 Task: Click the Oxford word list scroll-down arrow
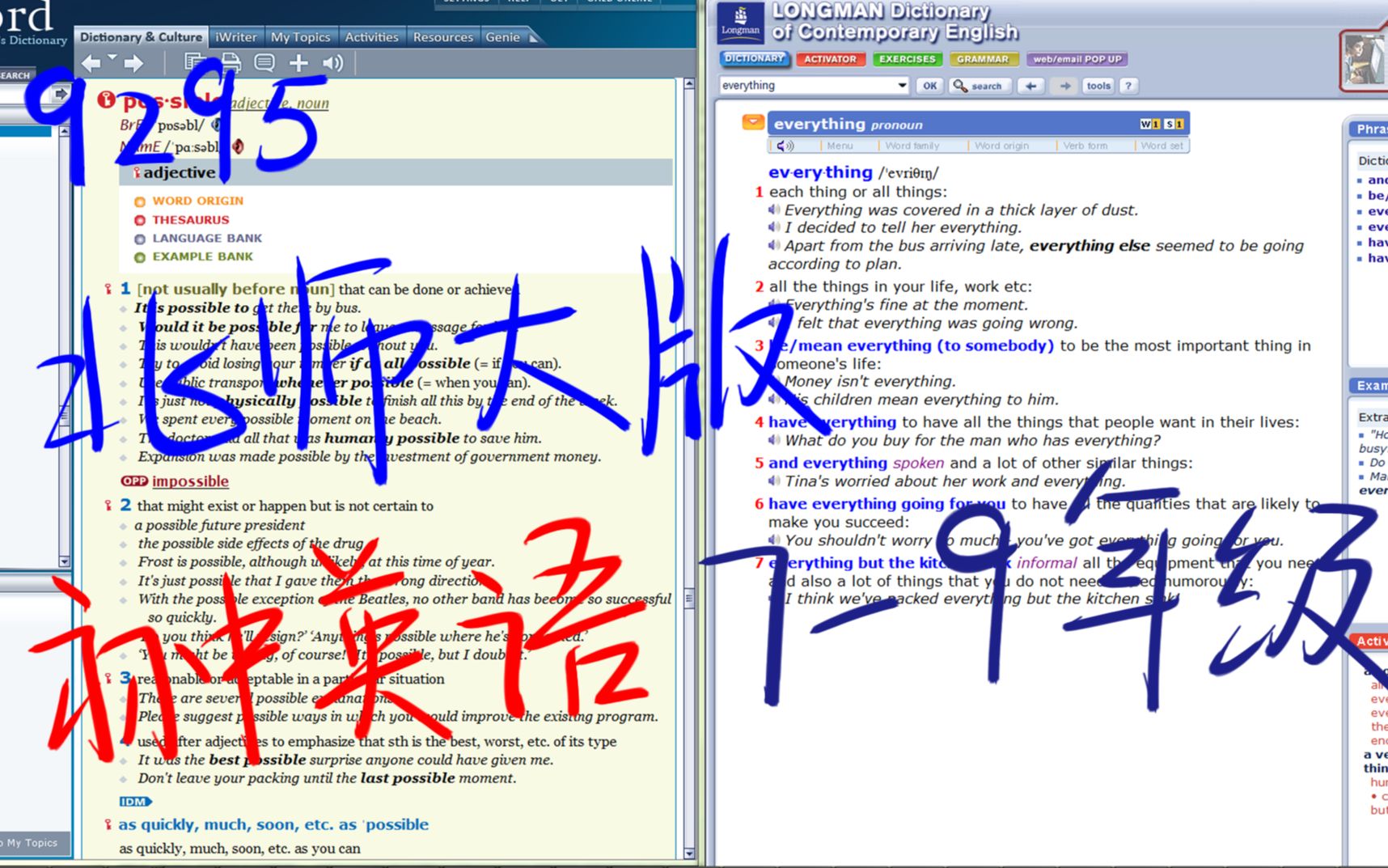click(64, 561)
